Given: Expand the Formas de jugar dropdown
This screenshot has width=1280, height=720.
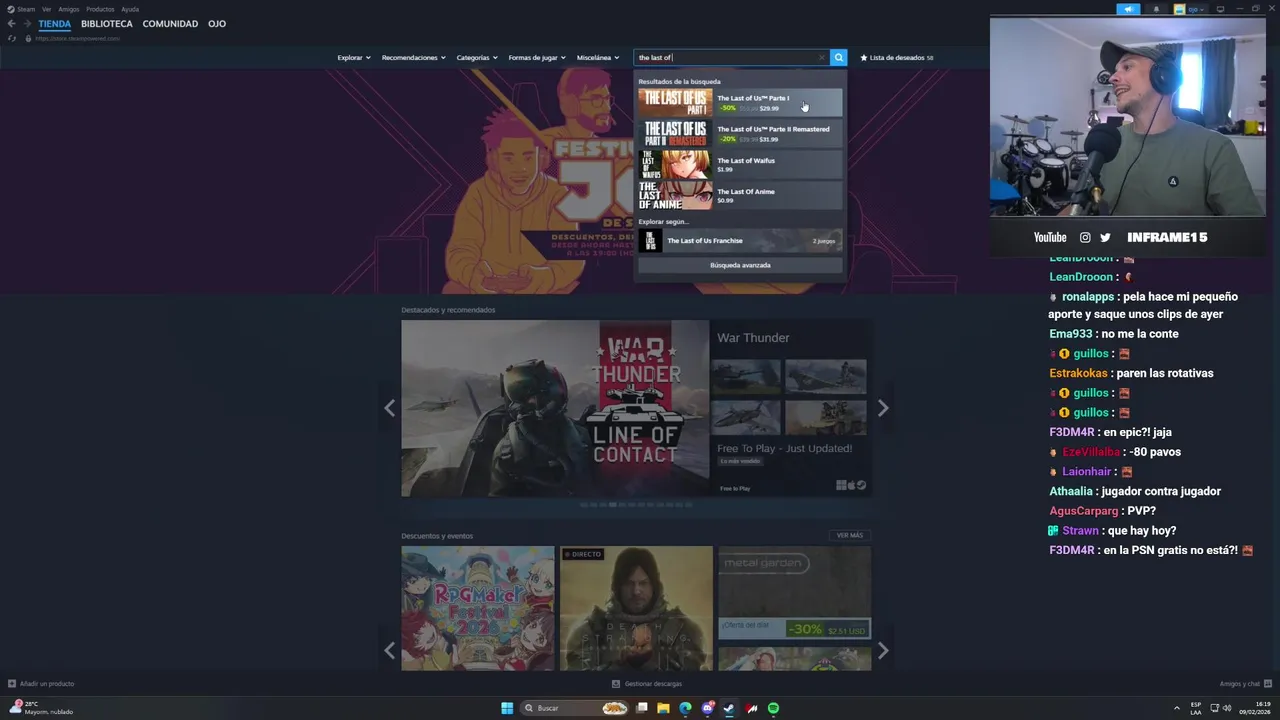Looking at the screenshot, I should point(537,57).
